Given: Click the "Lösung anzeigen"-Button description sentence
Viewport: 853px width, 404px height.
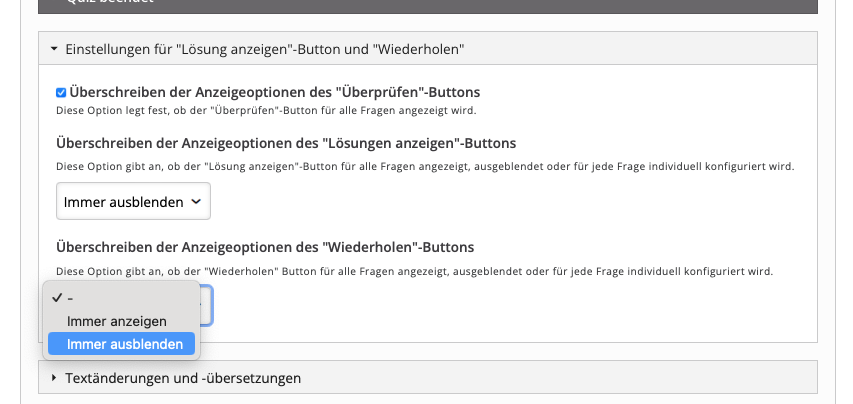Looking at the screenshot, I should [x=425, y=166].
